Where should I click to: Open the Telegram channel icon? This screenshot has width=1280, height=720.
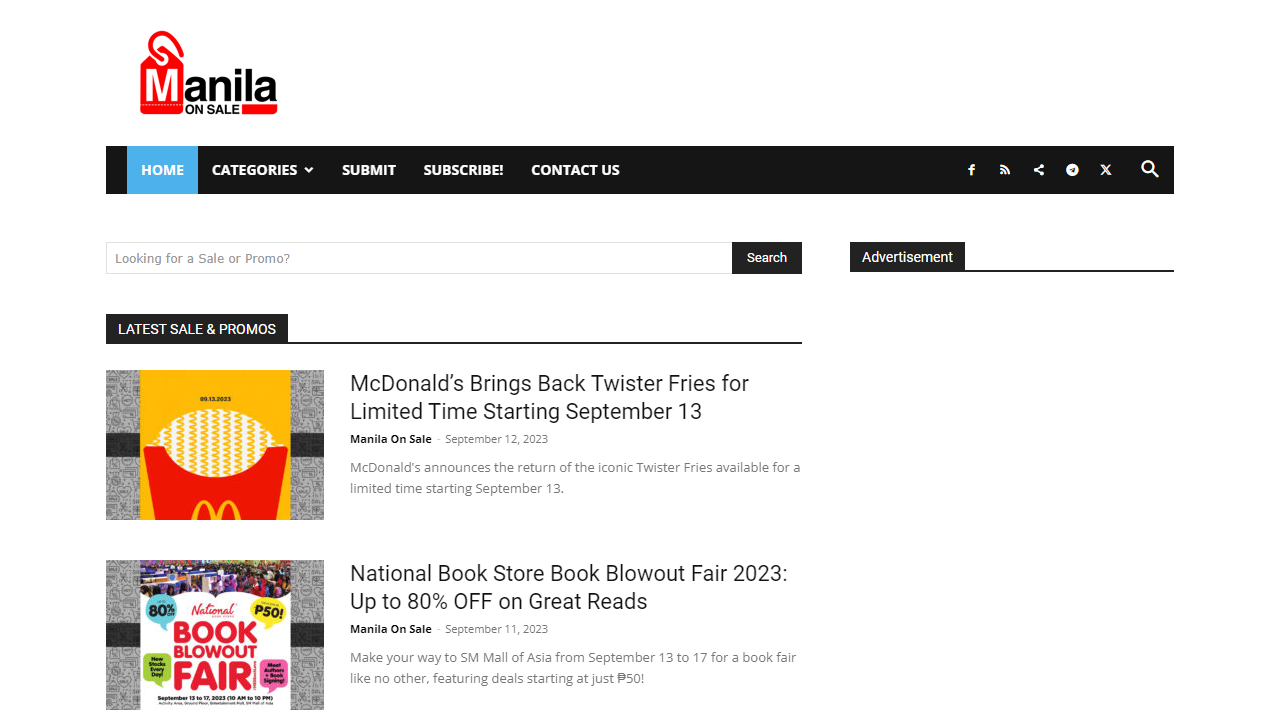pos(1072,170)
